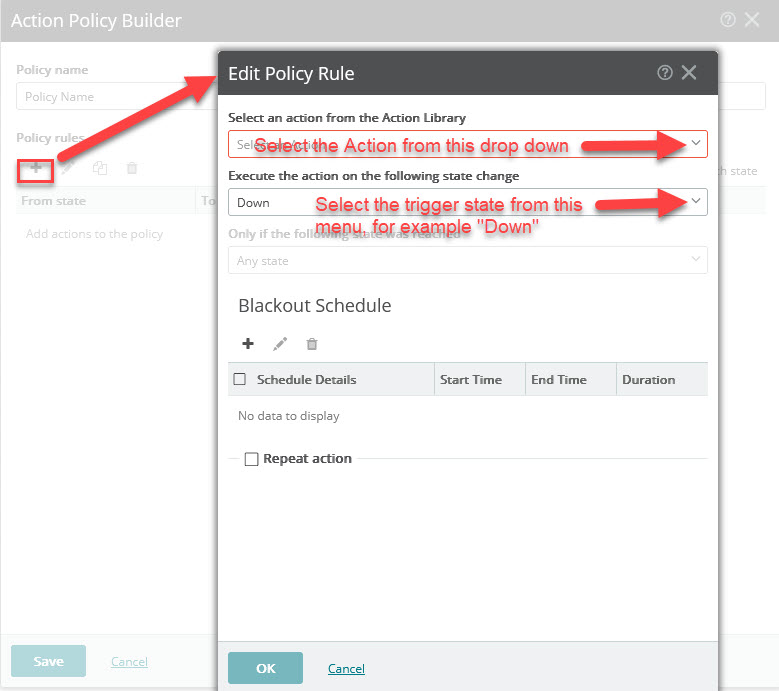
Task: Add a Blackout Schedule entry
Action: pos(248,344)
